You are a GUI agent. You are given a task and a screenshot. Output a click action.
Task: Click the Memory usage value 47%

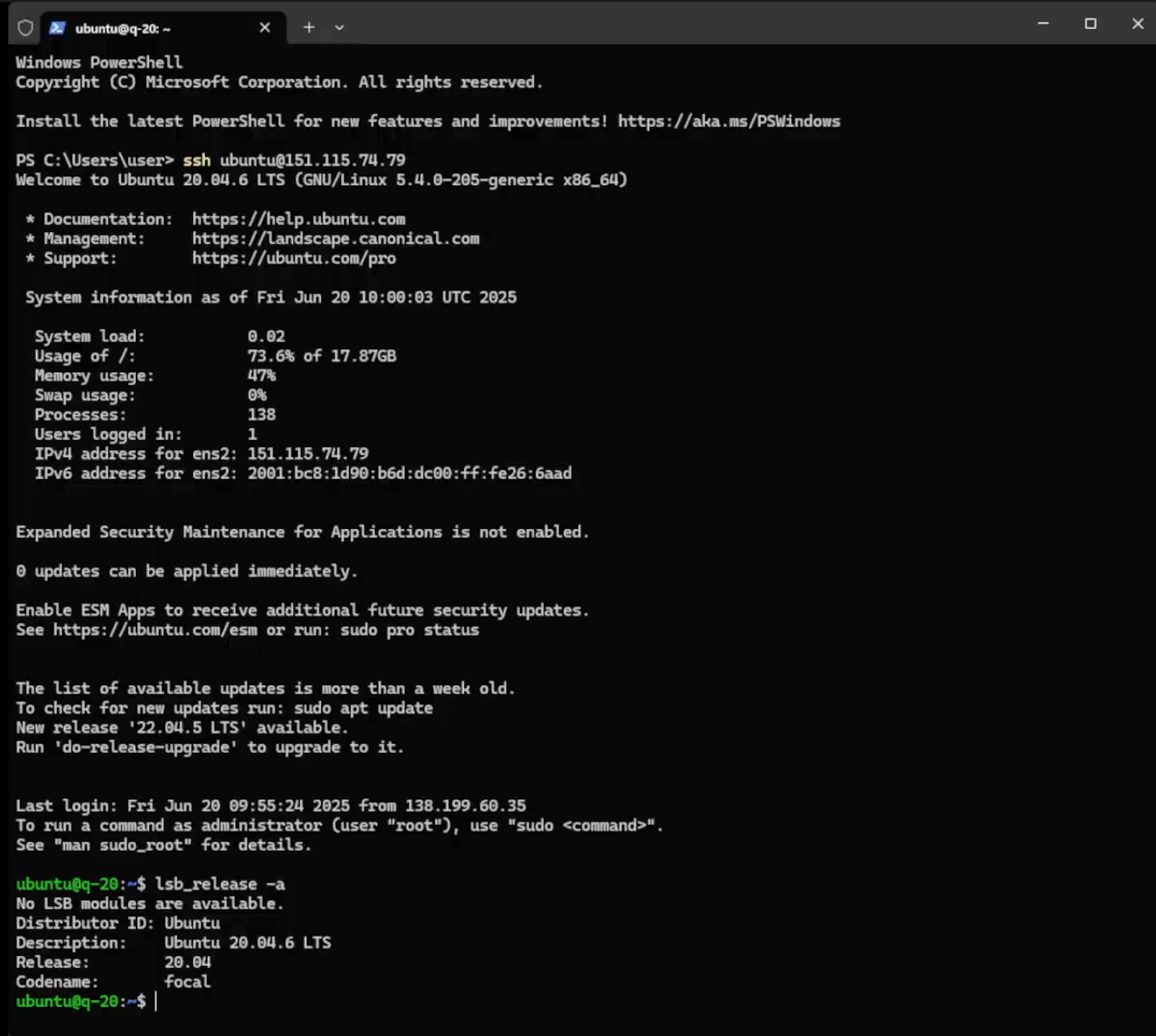(x=262, y=375)
